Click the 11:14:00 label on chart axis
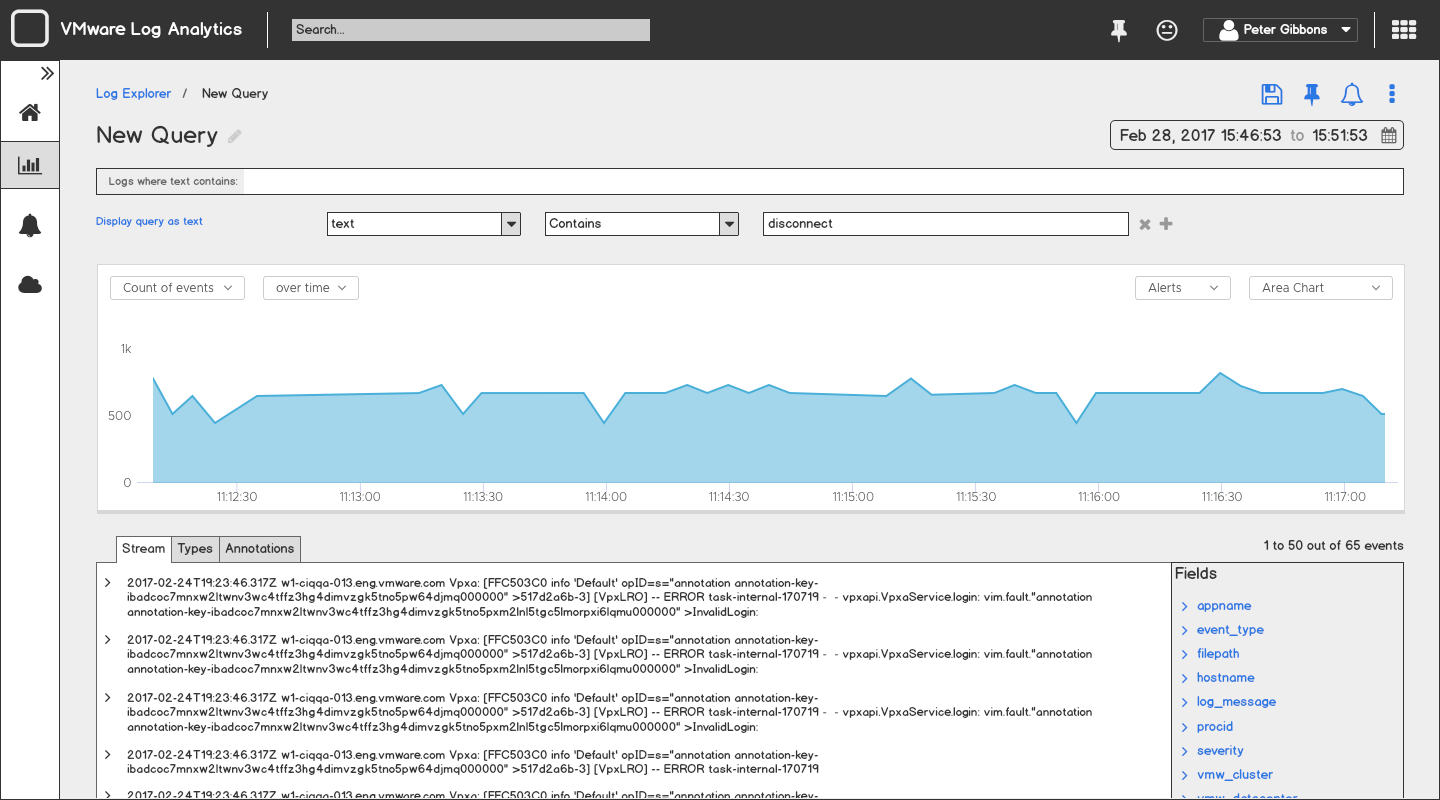Viewport: 1440px width, 800px height. point(606,497)
